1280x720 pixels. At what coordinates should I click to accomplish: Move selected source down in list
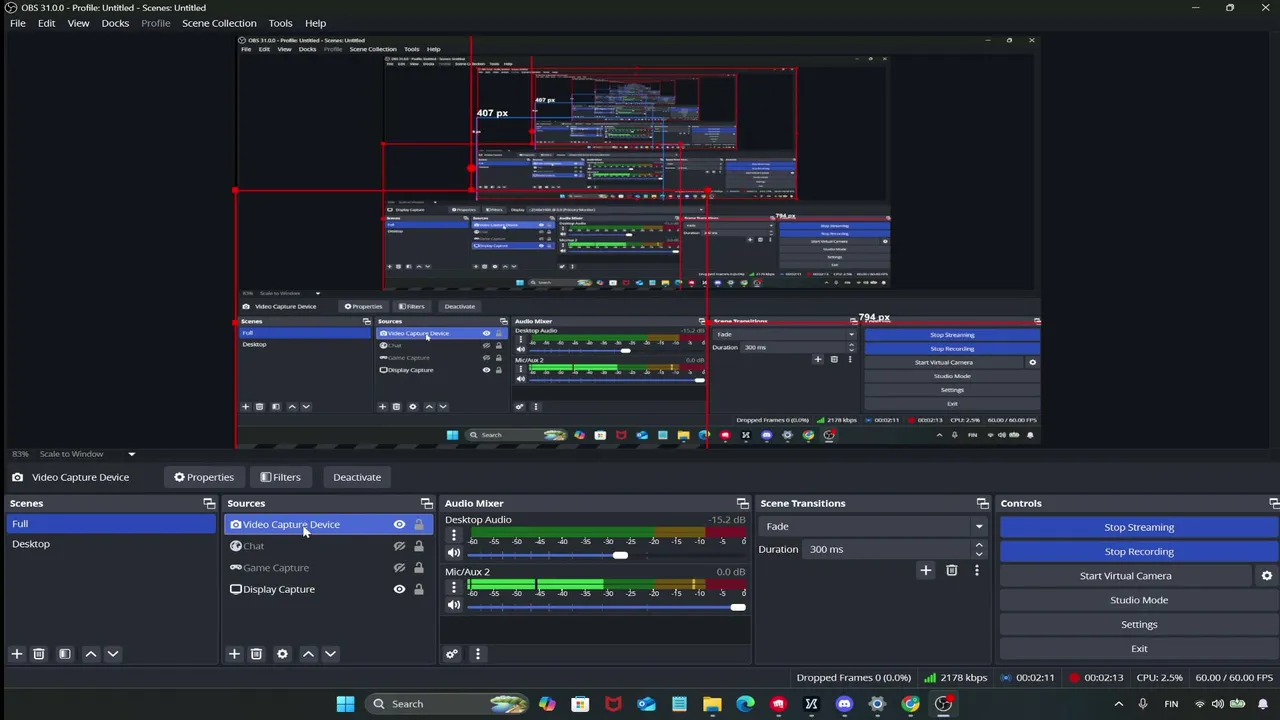(330, 654)
